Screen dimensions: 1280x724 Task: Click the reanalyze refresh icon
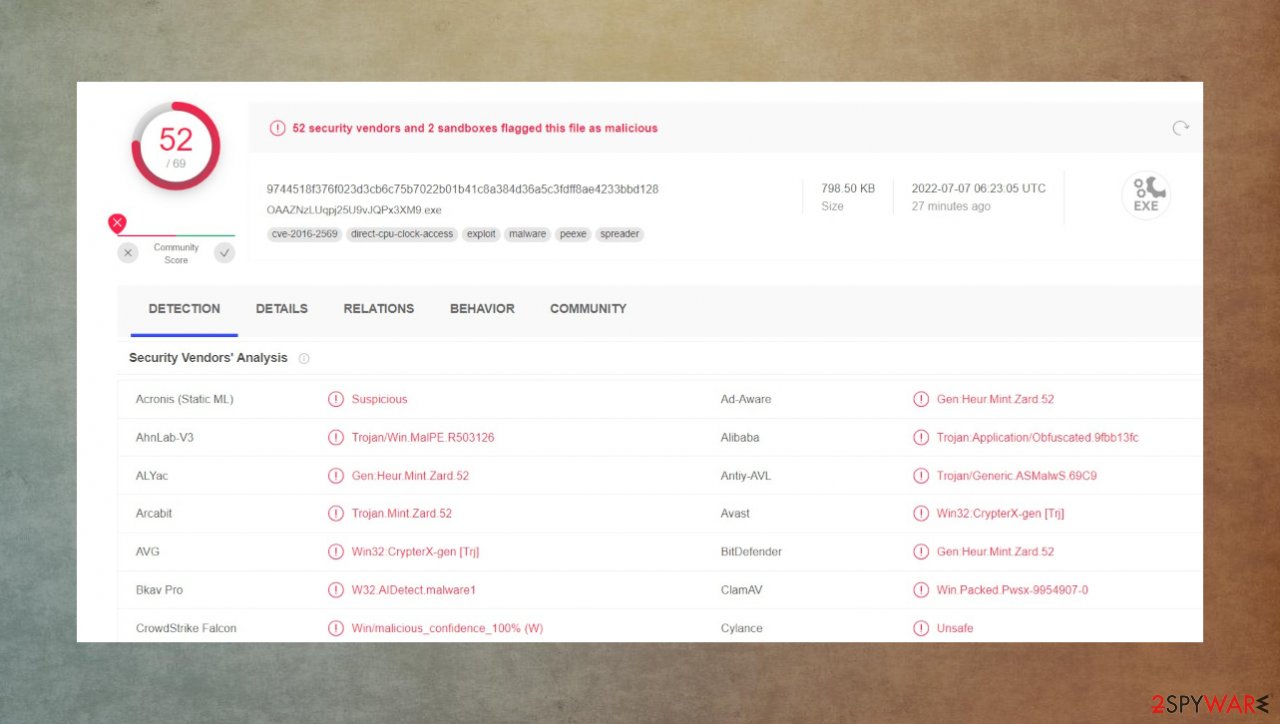[1180, 128]
